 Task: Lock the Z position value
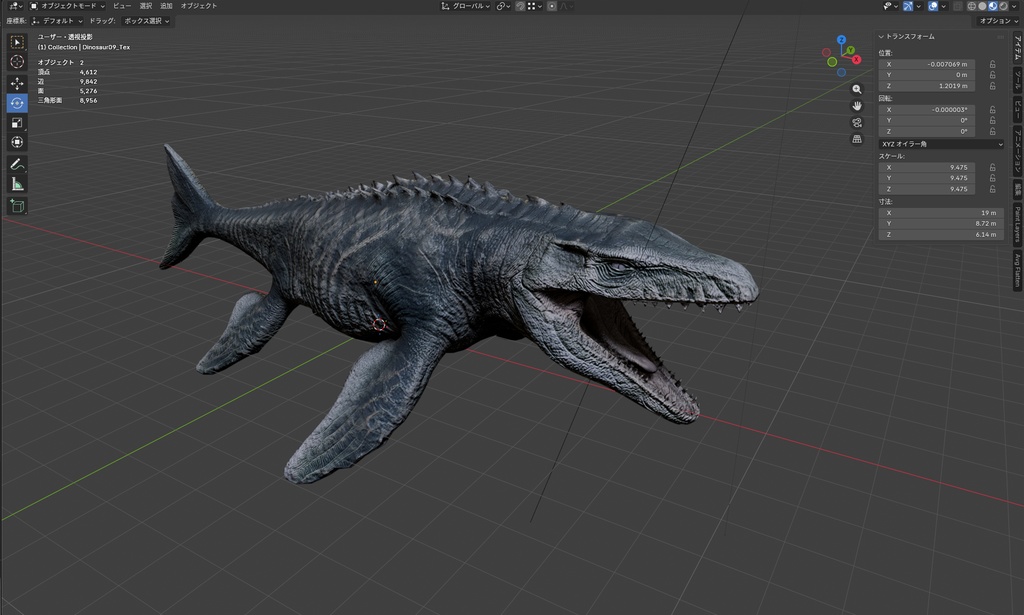(994, 85)
